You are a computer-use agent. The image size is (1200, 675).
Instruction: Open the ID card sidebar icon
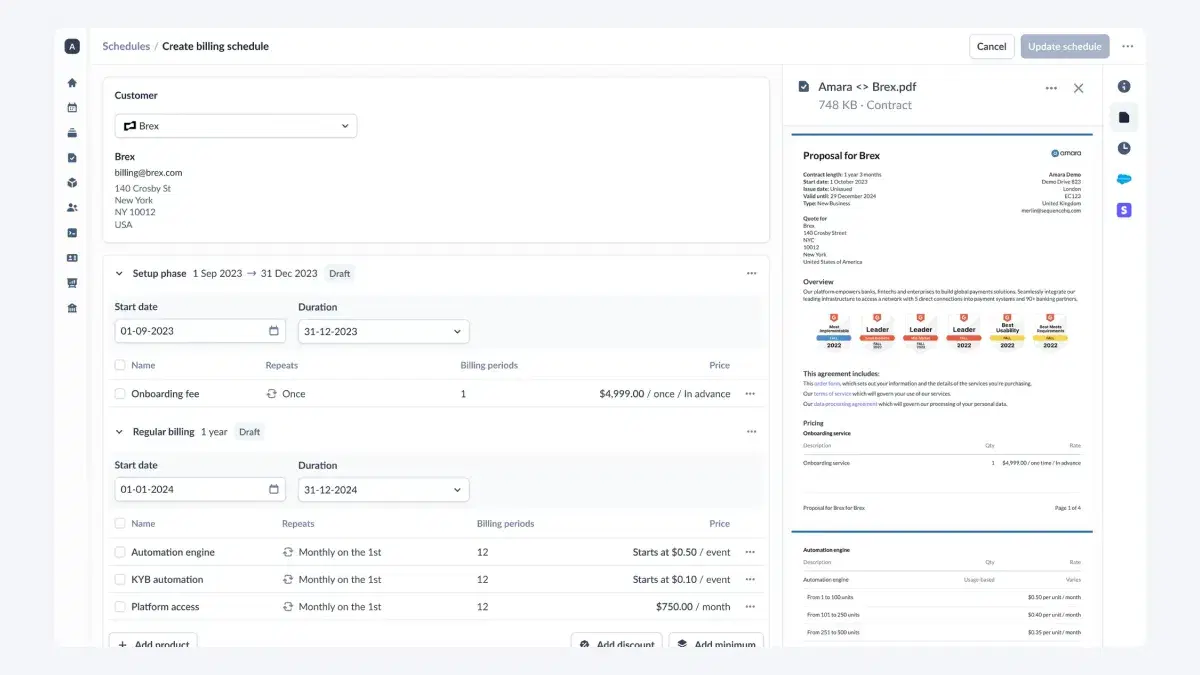[72, 258]
